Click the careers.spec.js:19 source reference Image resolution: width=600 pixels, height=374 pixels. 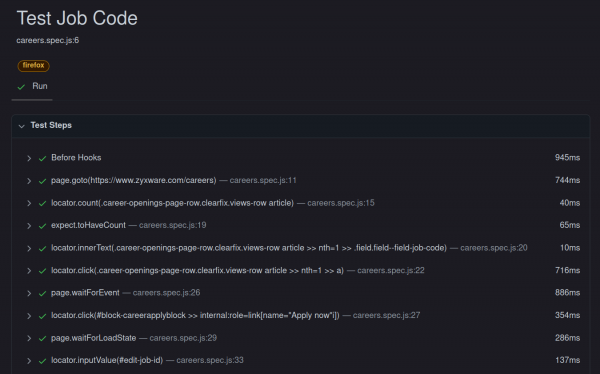pos(173,225)
